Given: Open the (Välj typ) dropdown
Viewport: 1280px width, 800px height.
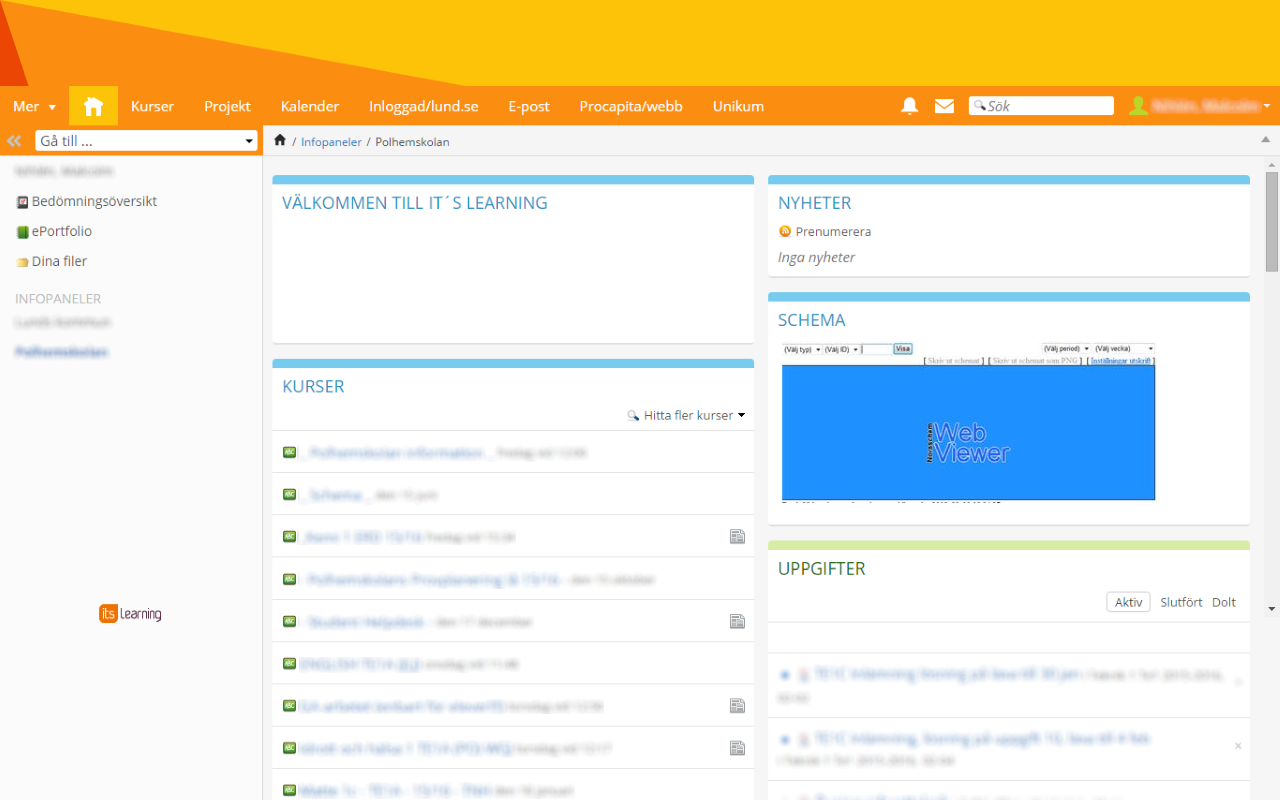Looking at the screenshot, I should pyautogui.click(x=802, y=349).
